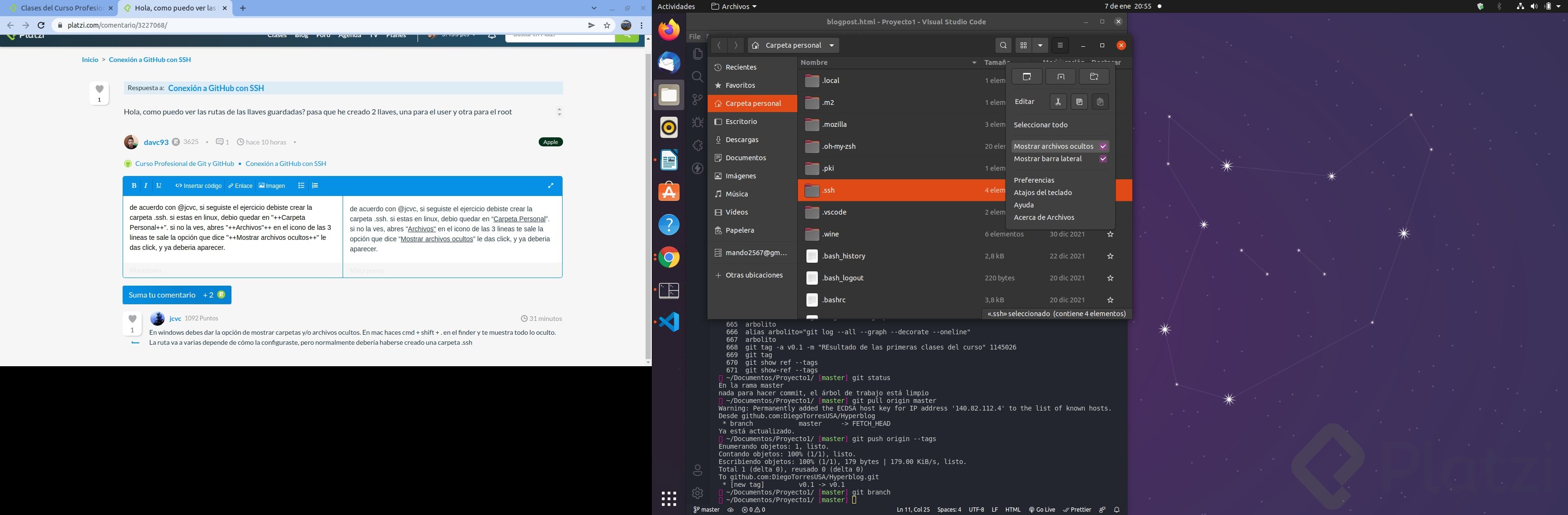Open VS Code notifications bell
The height and width of the screenshot is (515, 1568).
tap(1116, 510)
